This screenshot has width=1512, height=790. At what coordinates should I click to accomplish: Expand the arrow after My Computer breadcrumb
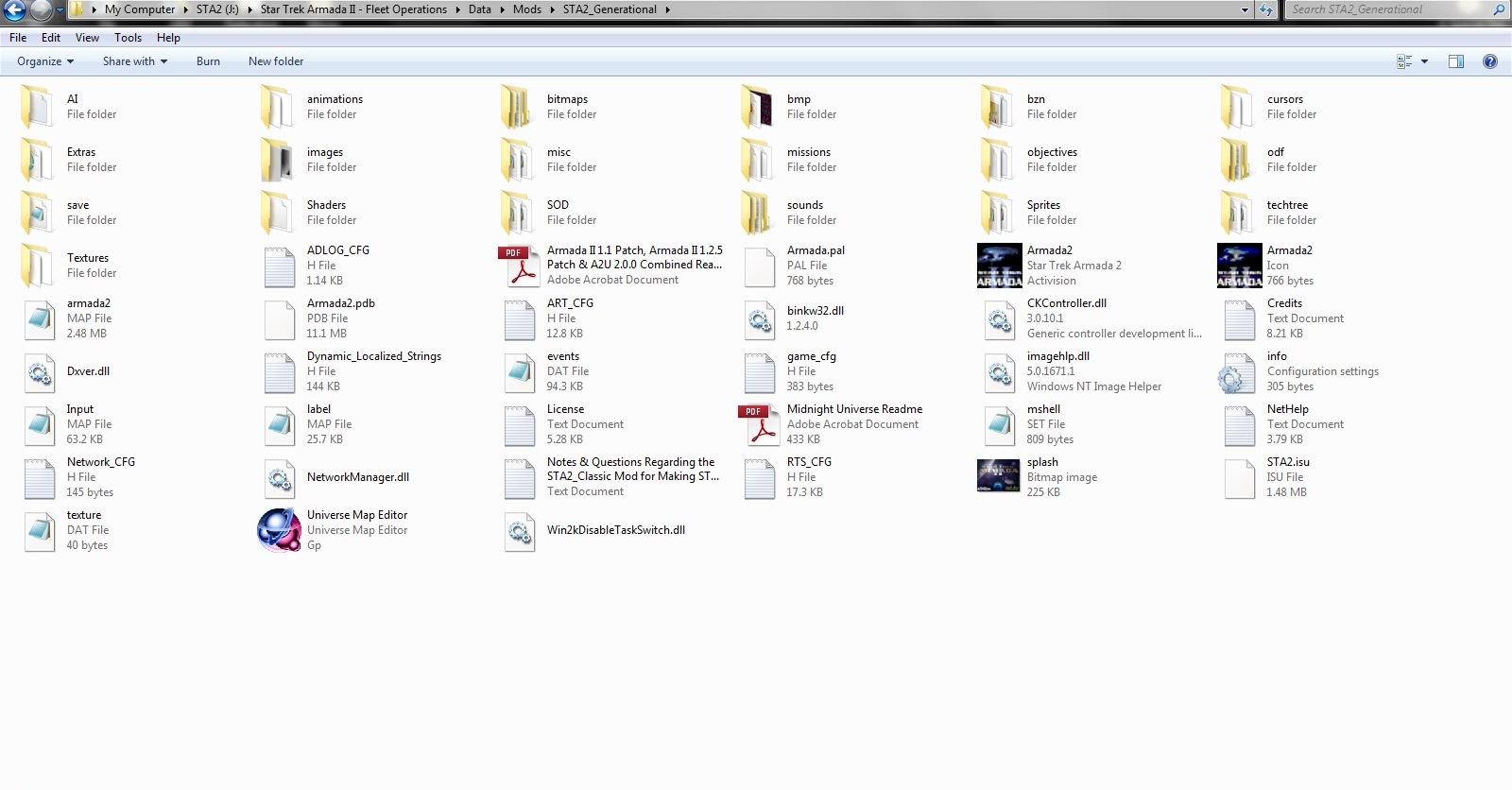[185, 9]
